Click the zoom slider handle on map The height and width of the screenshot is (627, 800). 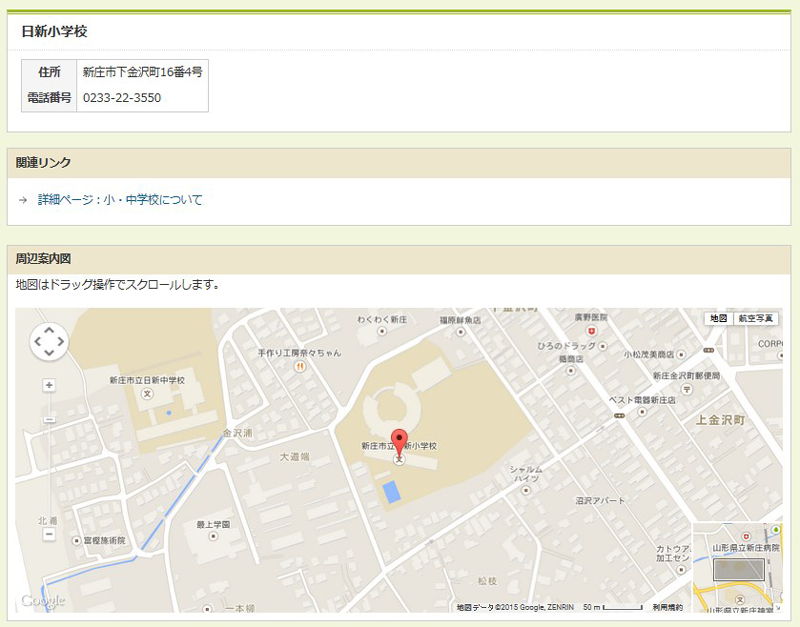click(49, 419)
